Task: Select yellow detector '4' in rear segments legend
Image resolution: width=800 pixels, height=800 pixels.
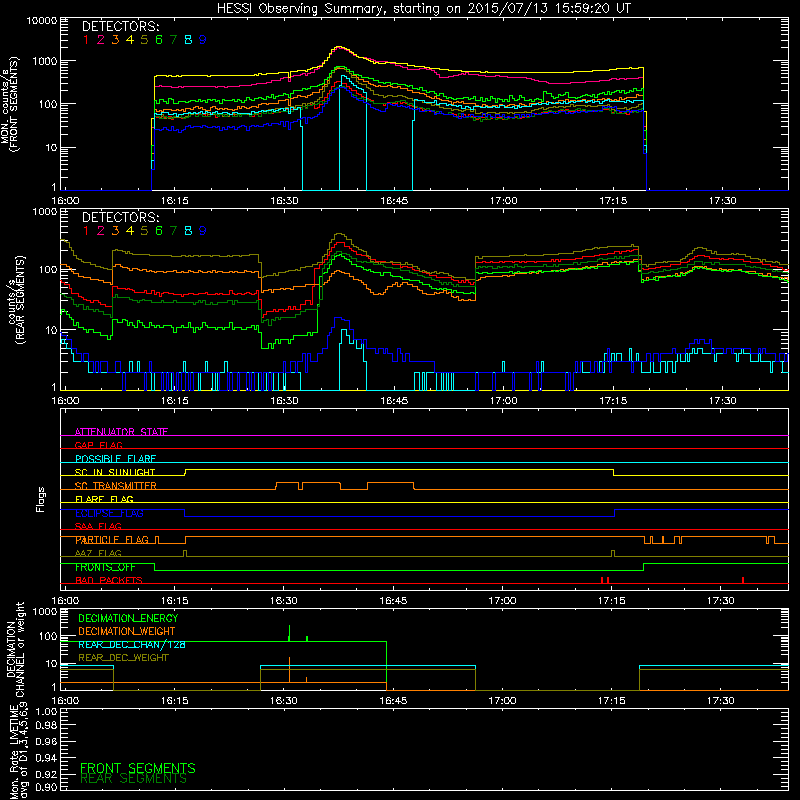Action: (x=130, y=231)
